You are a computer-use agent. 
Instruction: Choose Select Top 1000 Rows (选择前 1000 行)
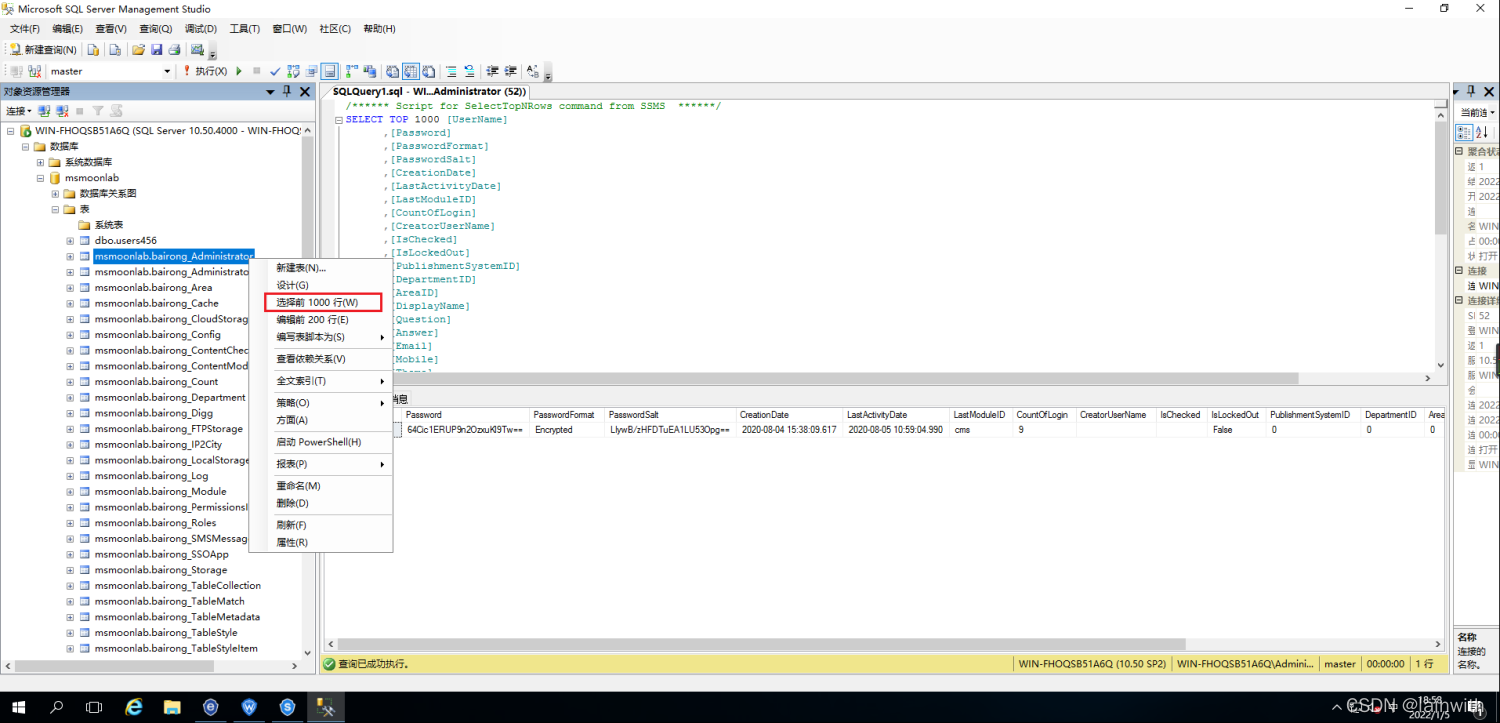[x=323, y=302]
